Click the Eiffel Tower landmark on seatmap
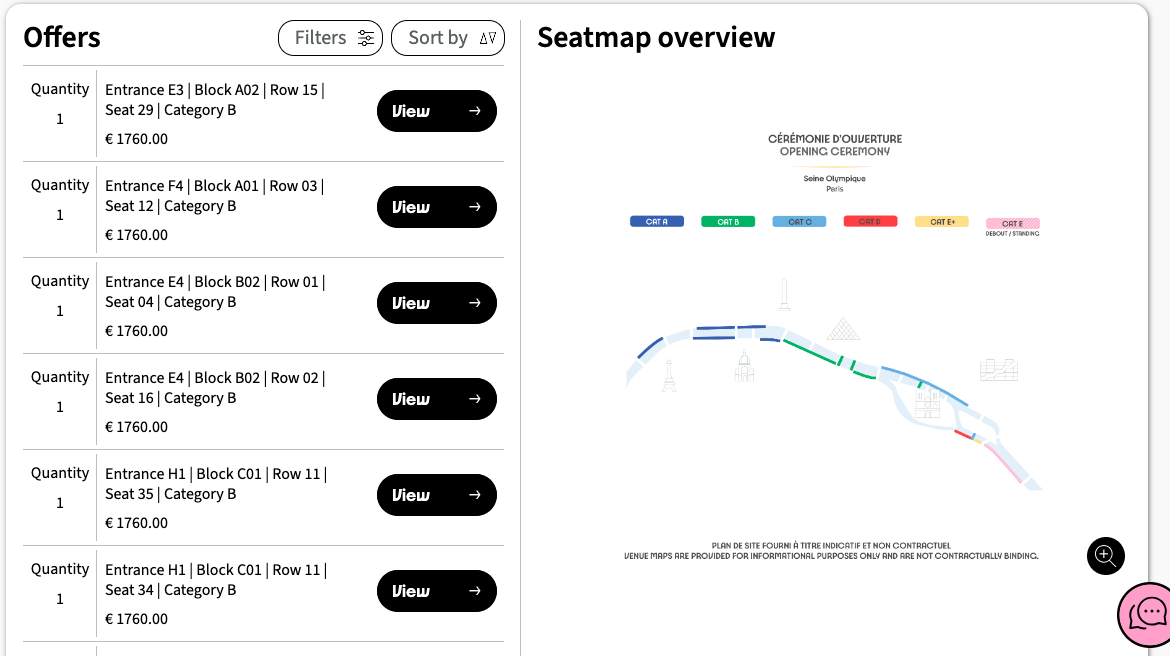This screenshot has height=656, width=1170. coord(669,376)
